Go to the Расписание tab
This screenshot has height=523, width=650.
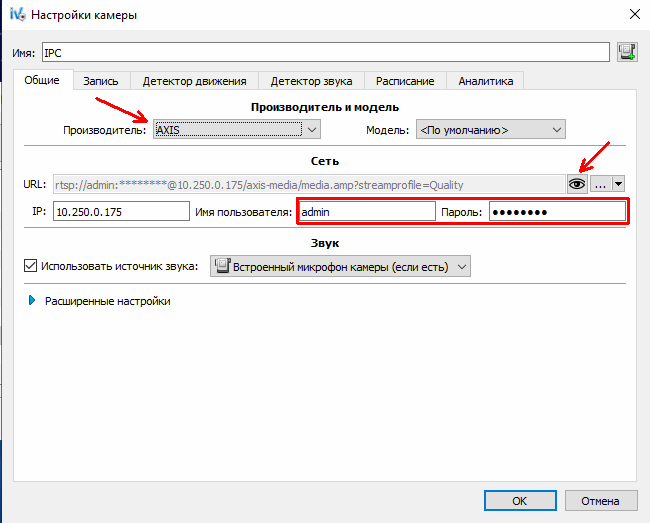click(x=405, y=81)
